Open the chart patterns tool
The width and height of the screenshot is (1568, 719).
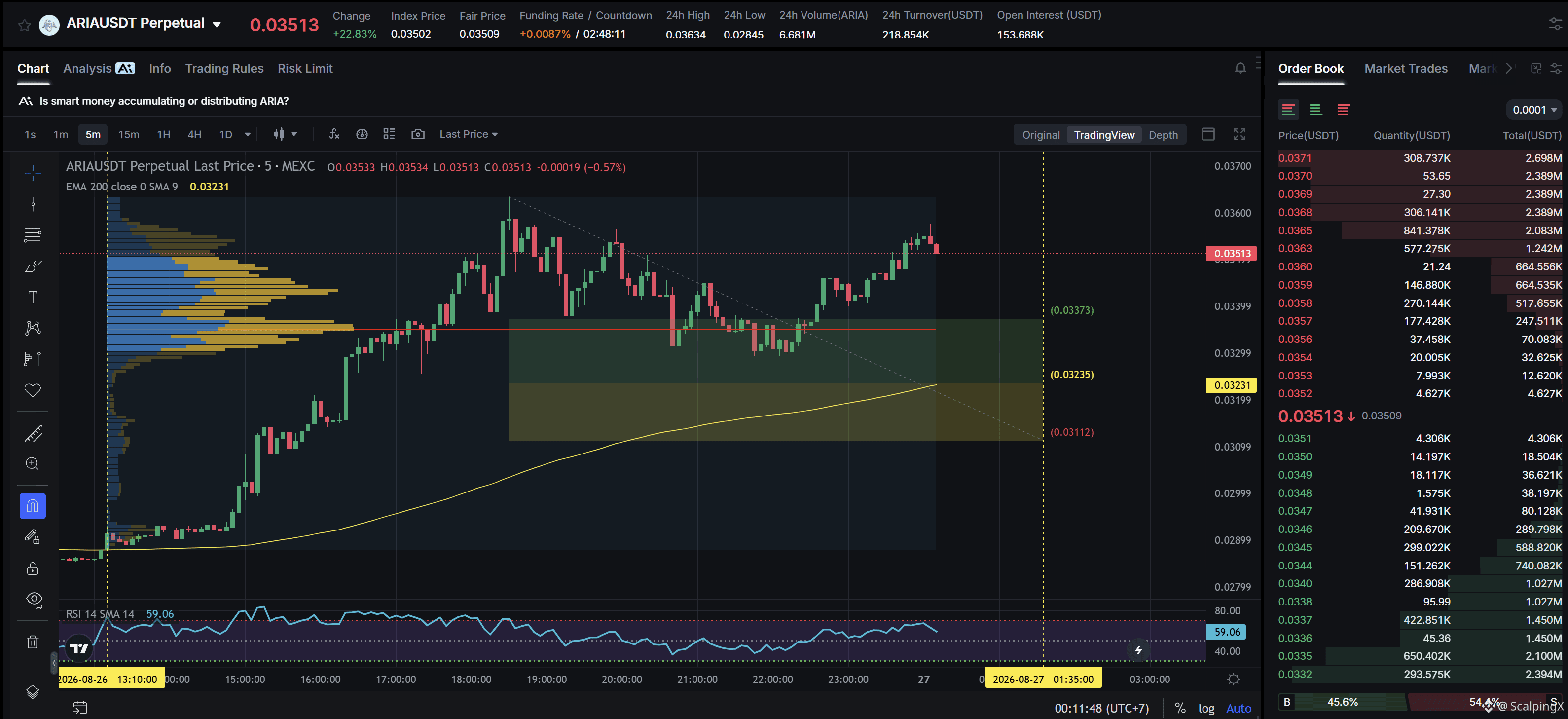point(33,328)
